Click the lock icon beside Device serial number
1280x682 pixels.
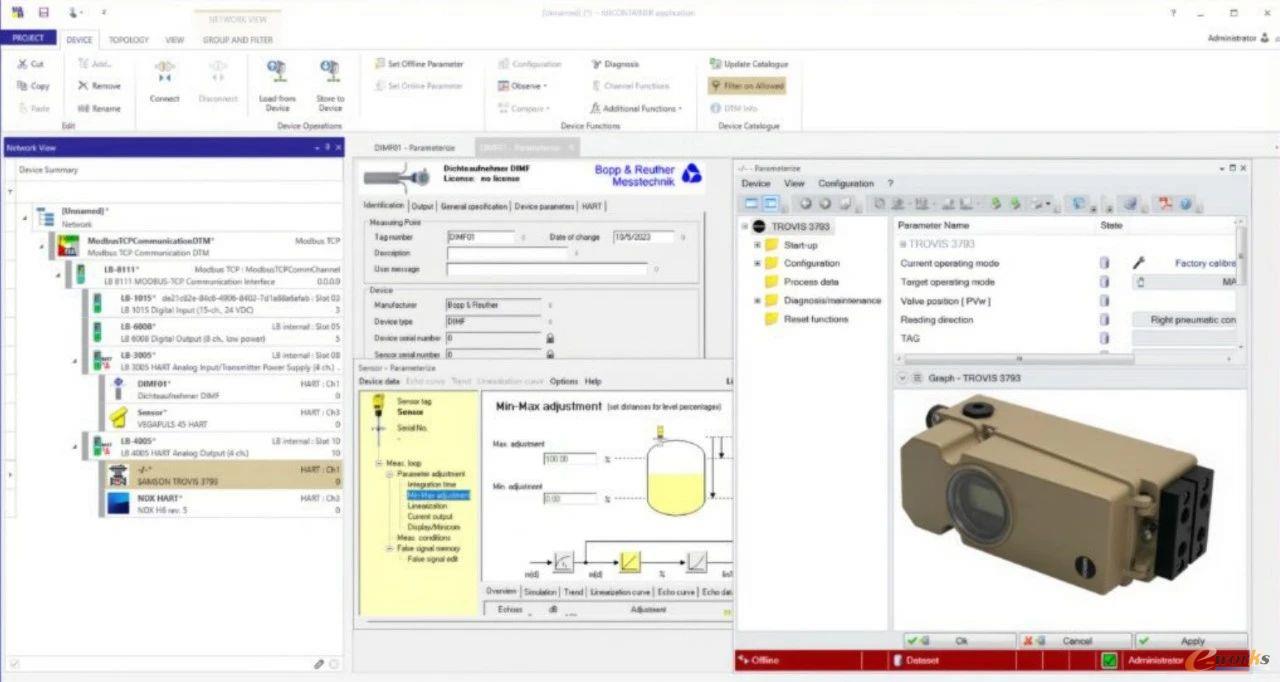pos(550,338)
